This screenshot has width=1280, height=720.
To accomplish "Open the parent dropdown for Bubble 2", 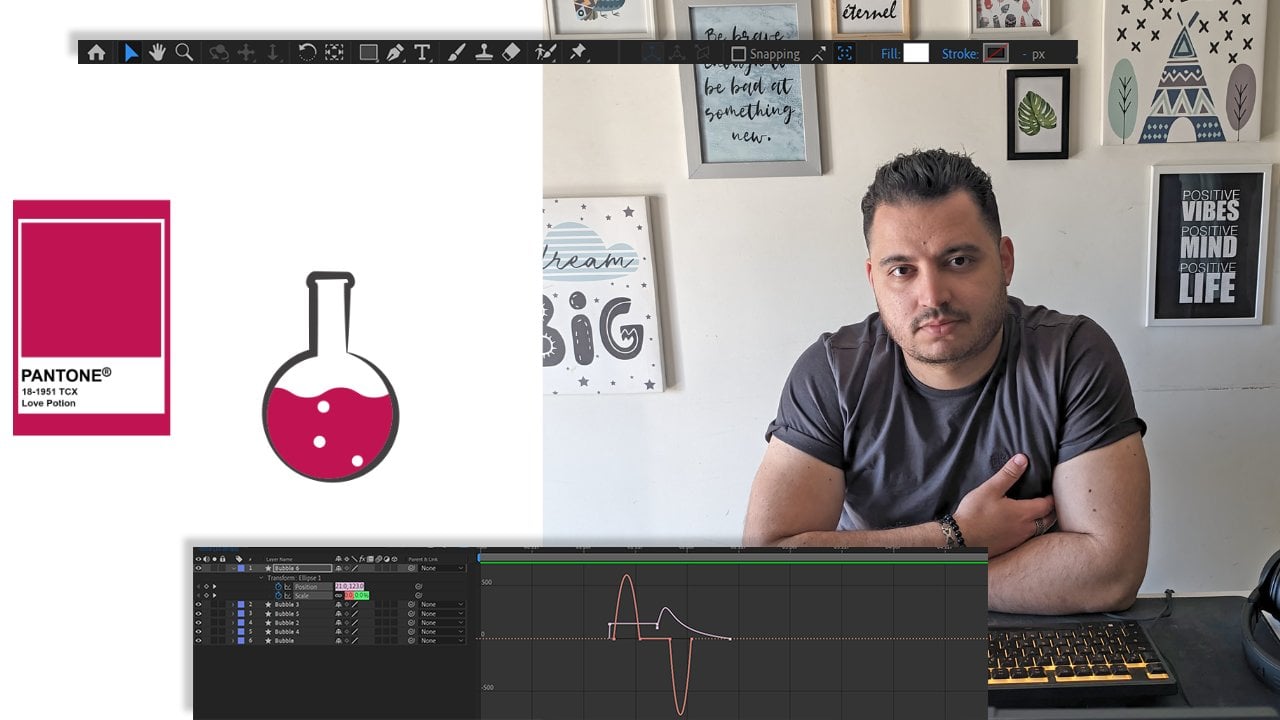I will point(441,623).
